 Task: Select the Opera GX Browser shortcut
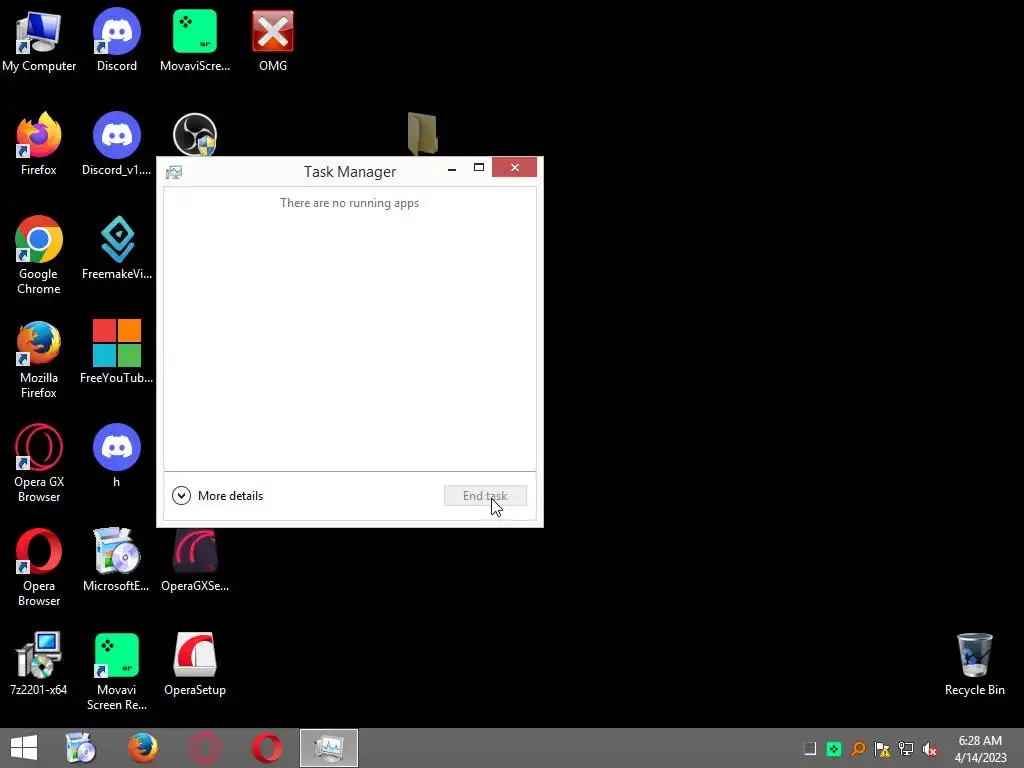39,463
